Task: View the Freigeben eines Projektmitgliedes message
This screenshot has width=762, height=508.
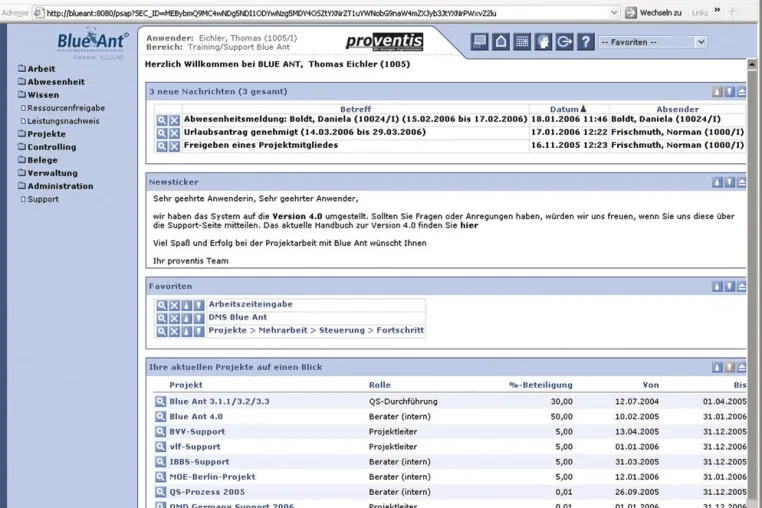Action: tap(162, 146)
